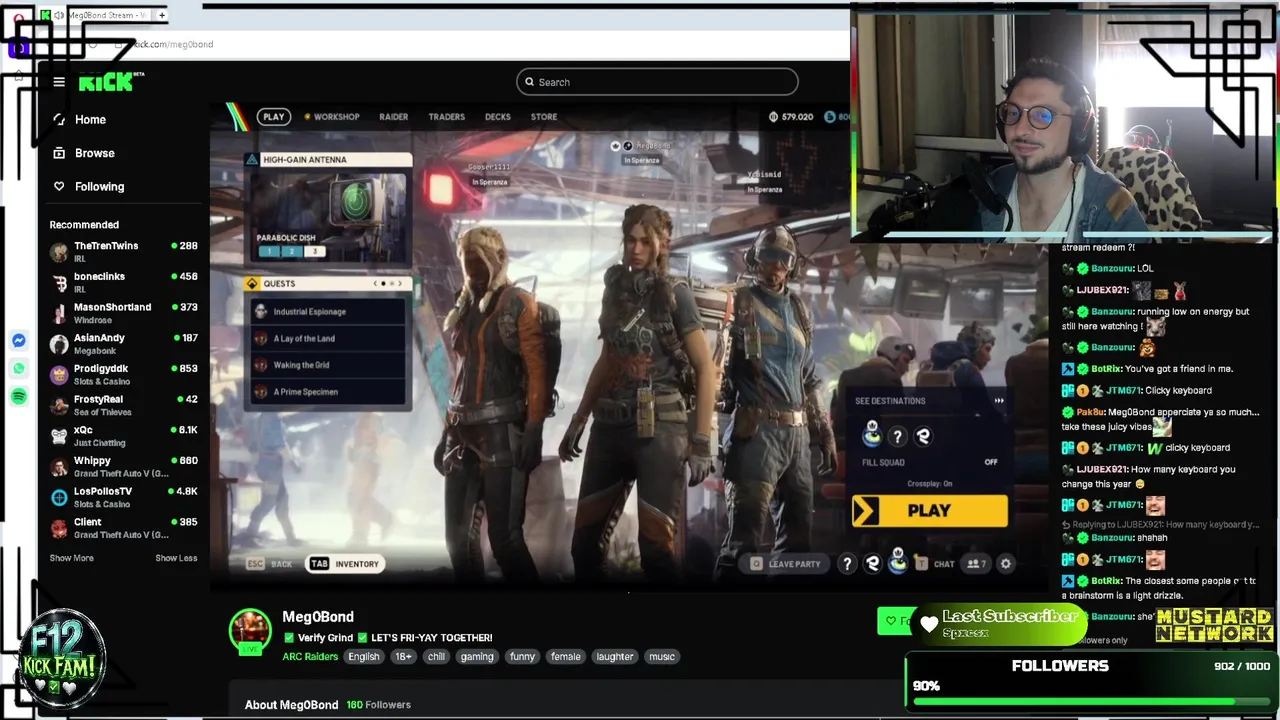Switch to the TRADERS game tab
Viewport: 1280px width, 720px height.
[x=446, y=117]
